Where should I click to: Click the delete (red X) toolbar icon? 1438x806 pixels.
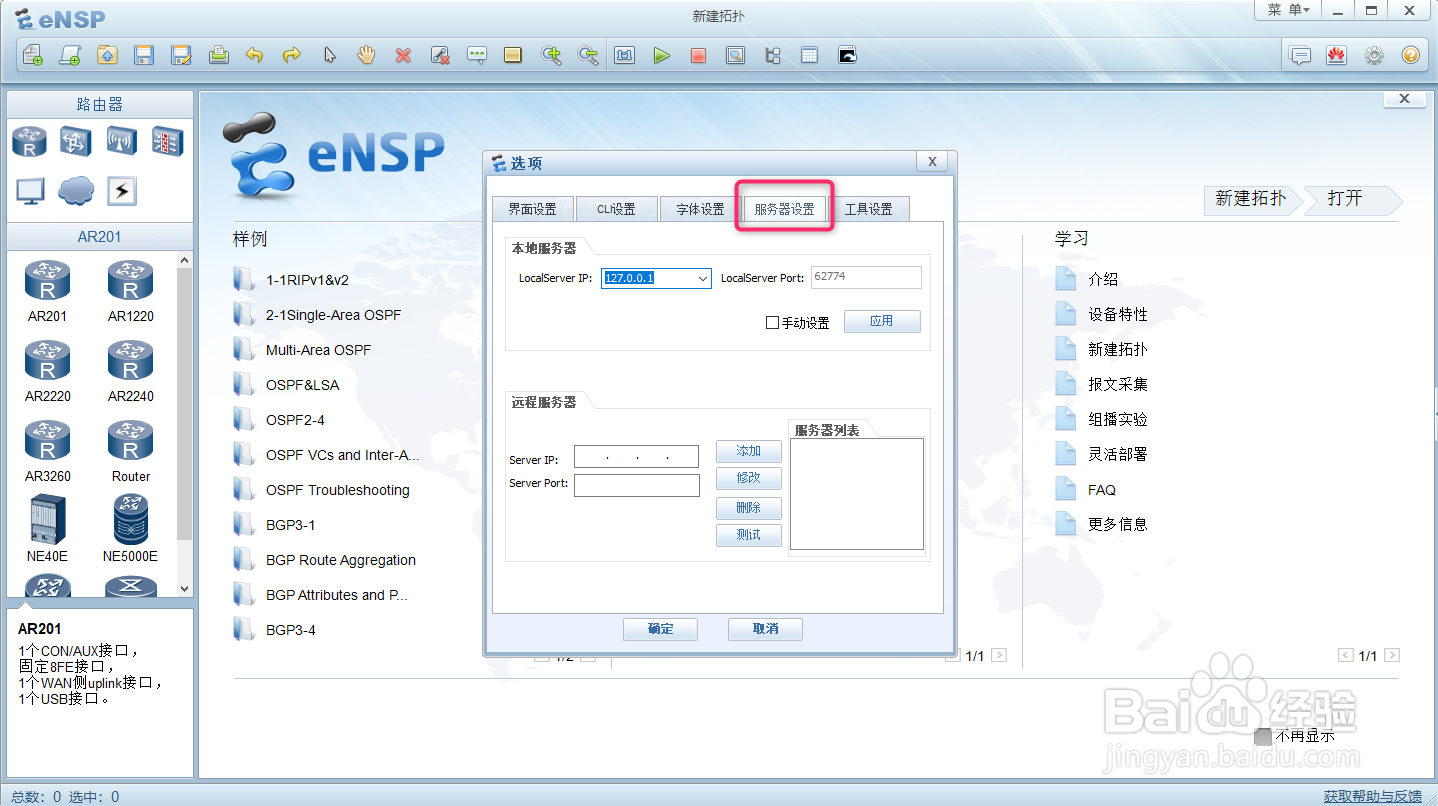click(403, 55)
